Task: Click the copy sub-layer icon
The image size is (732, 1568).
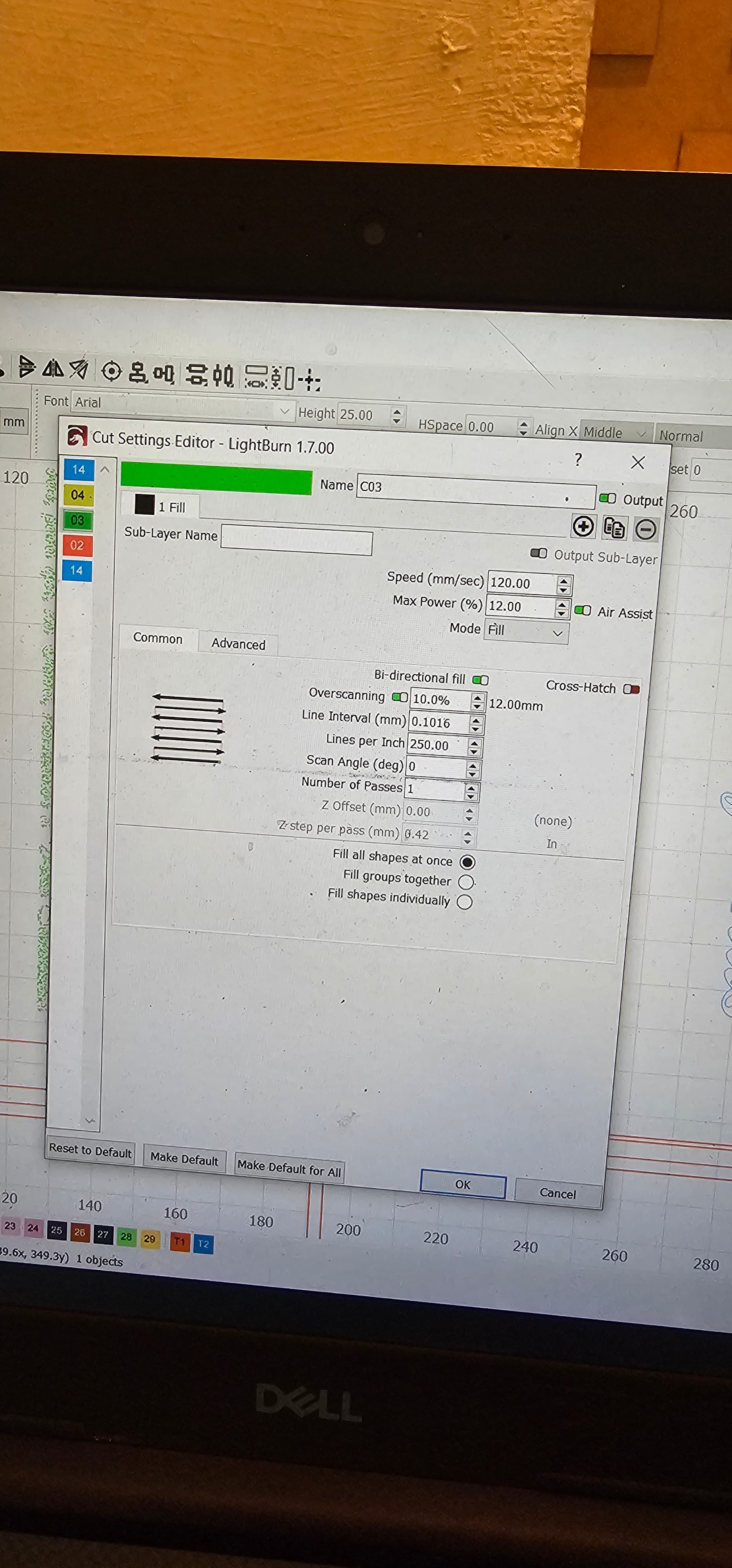Action: [614, 528]
